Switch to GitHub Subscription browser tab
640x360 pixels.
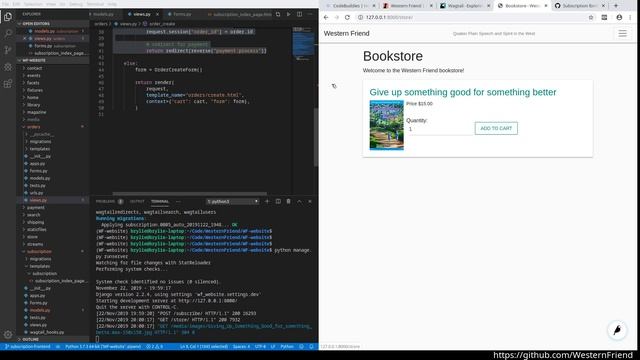tap(580, 6)
